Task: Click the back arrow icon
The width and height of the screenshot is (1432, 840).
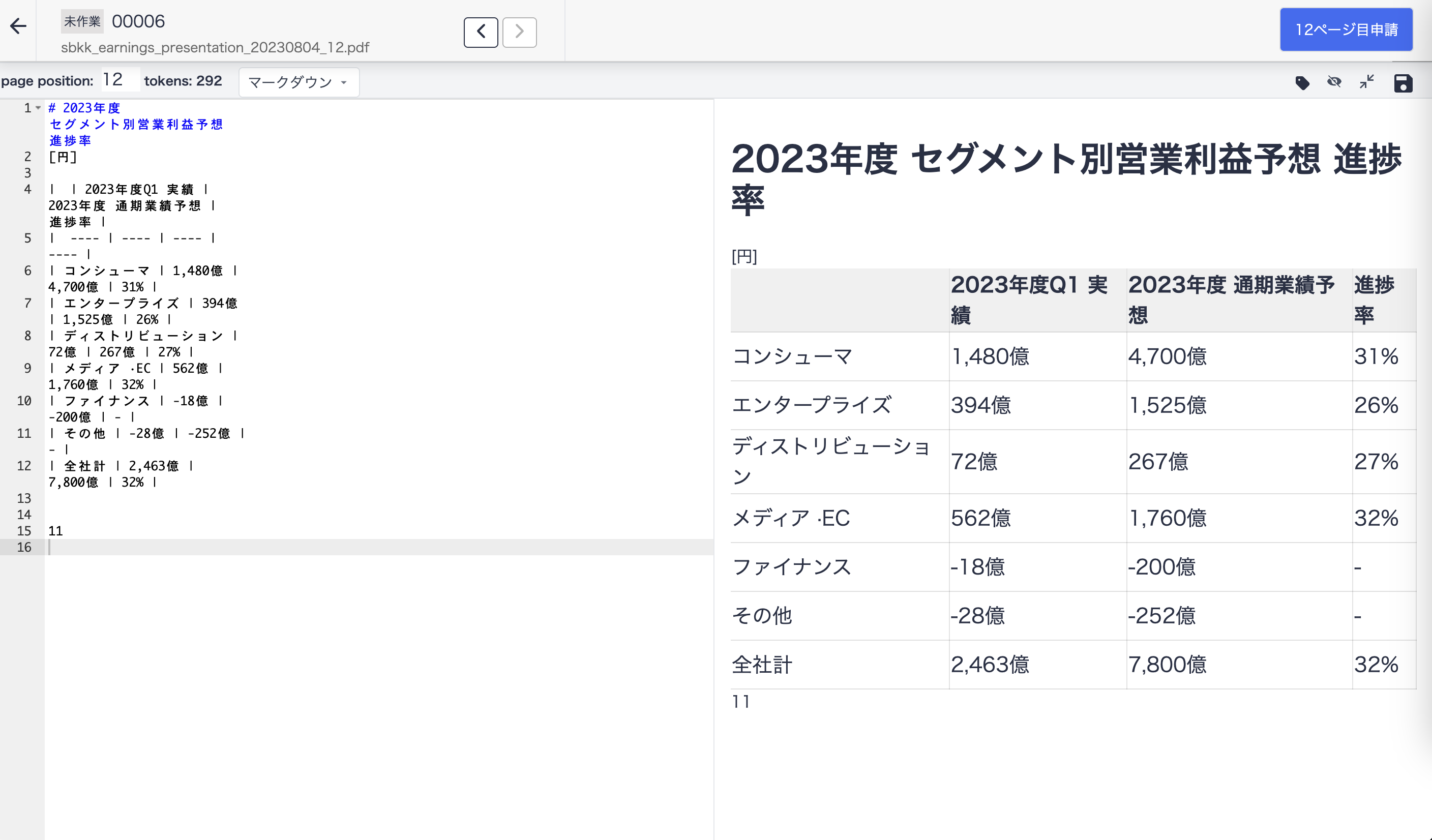Action: tap(18, 26)
